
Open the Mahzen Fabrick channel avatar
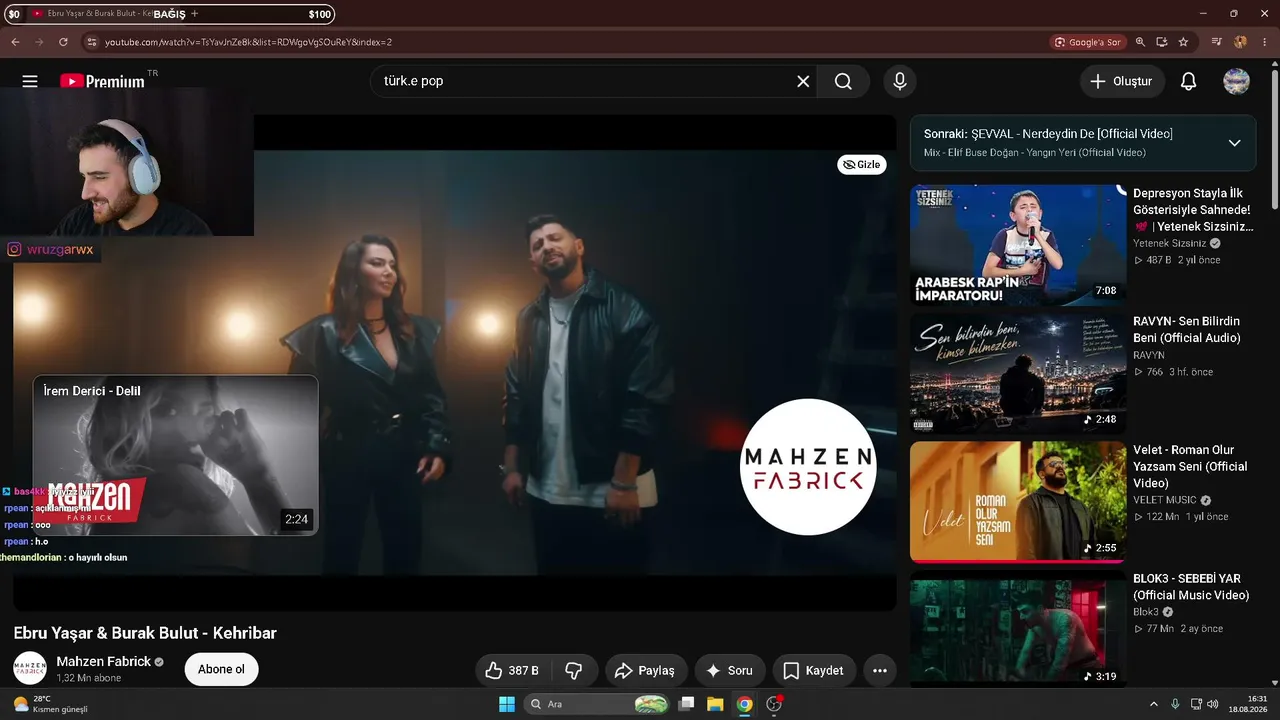coord(30,669)
